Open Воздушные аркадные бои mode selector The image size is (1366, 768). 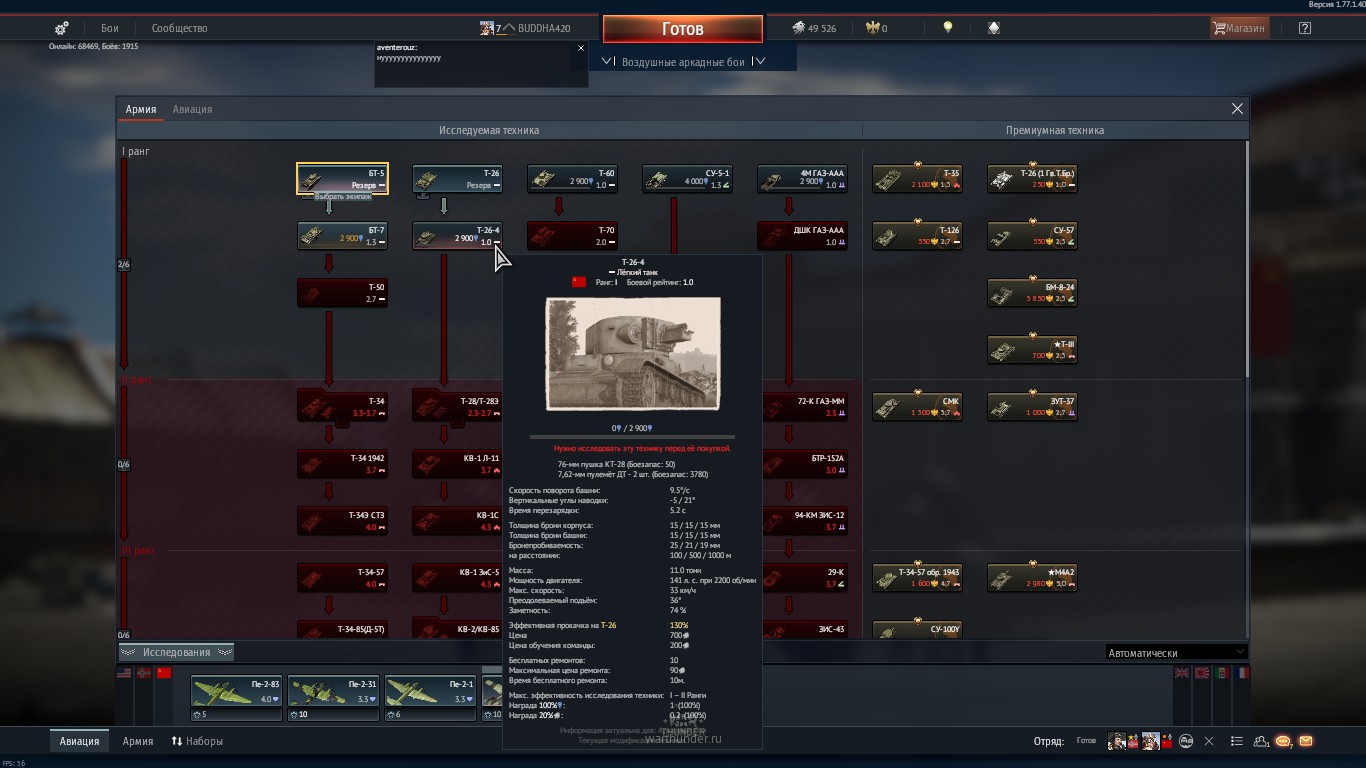[x=683, y=62]
